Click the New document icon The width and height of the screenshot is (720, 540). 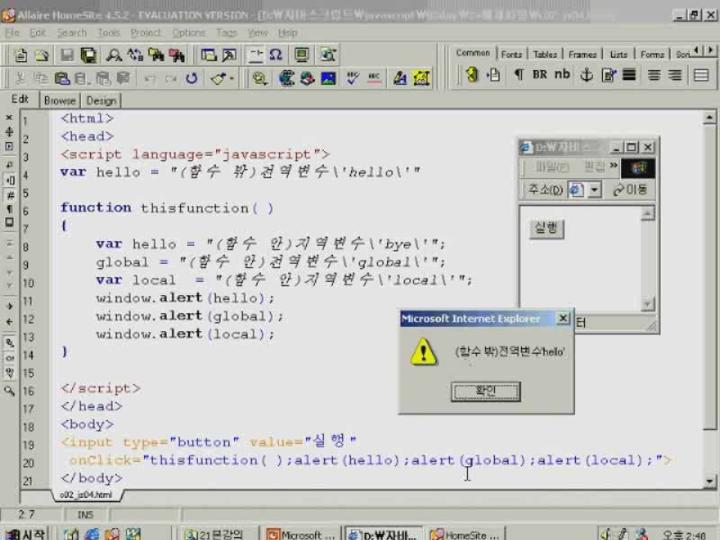[21, 56]
